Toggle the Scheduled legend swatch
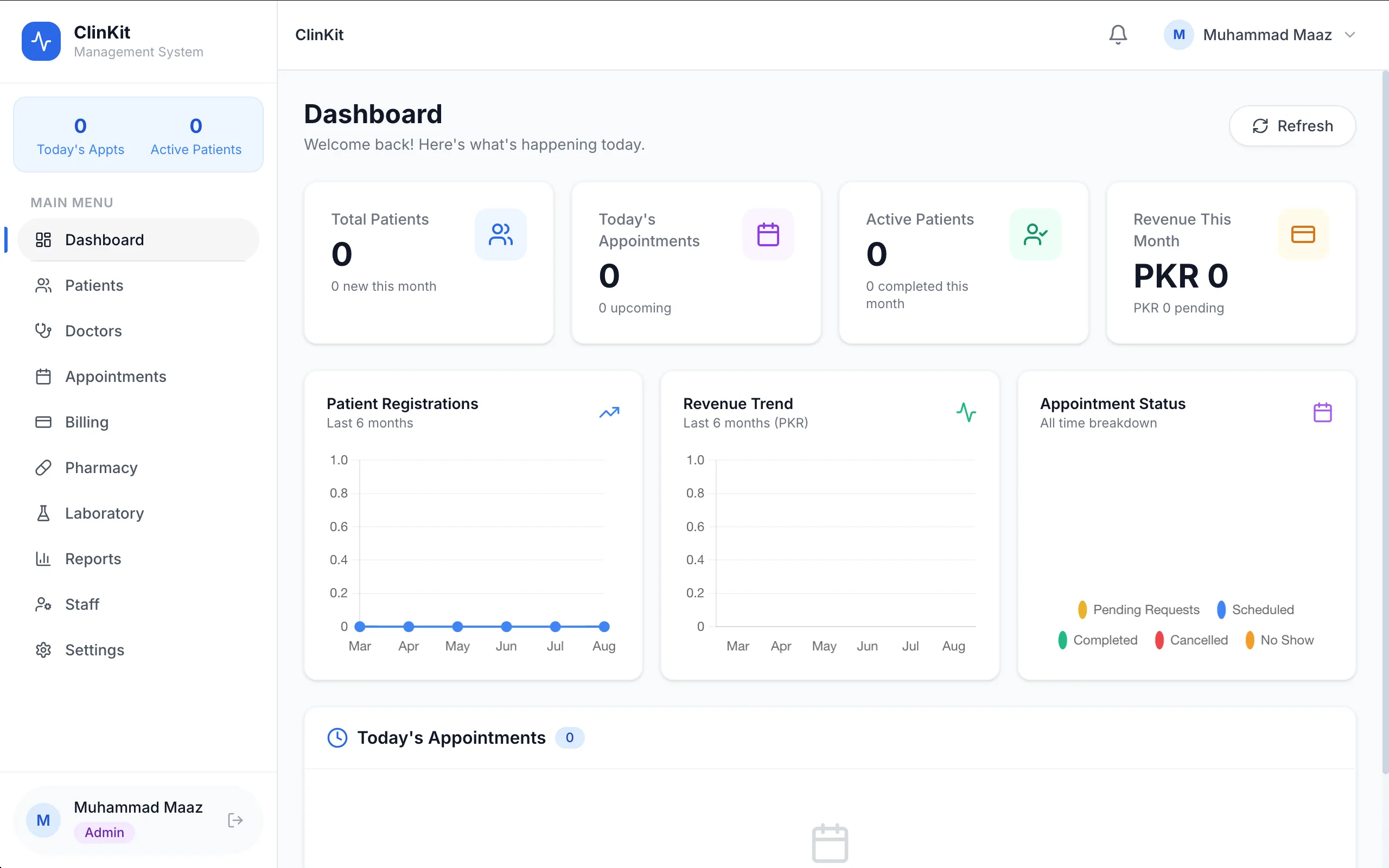This screenshot has width=1389, height=868. (x=1221, y=610)
